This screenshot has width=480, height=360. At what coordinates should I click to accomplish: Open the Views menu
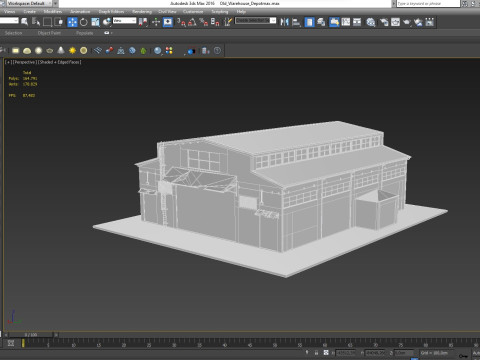(x=9, y=12)
